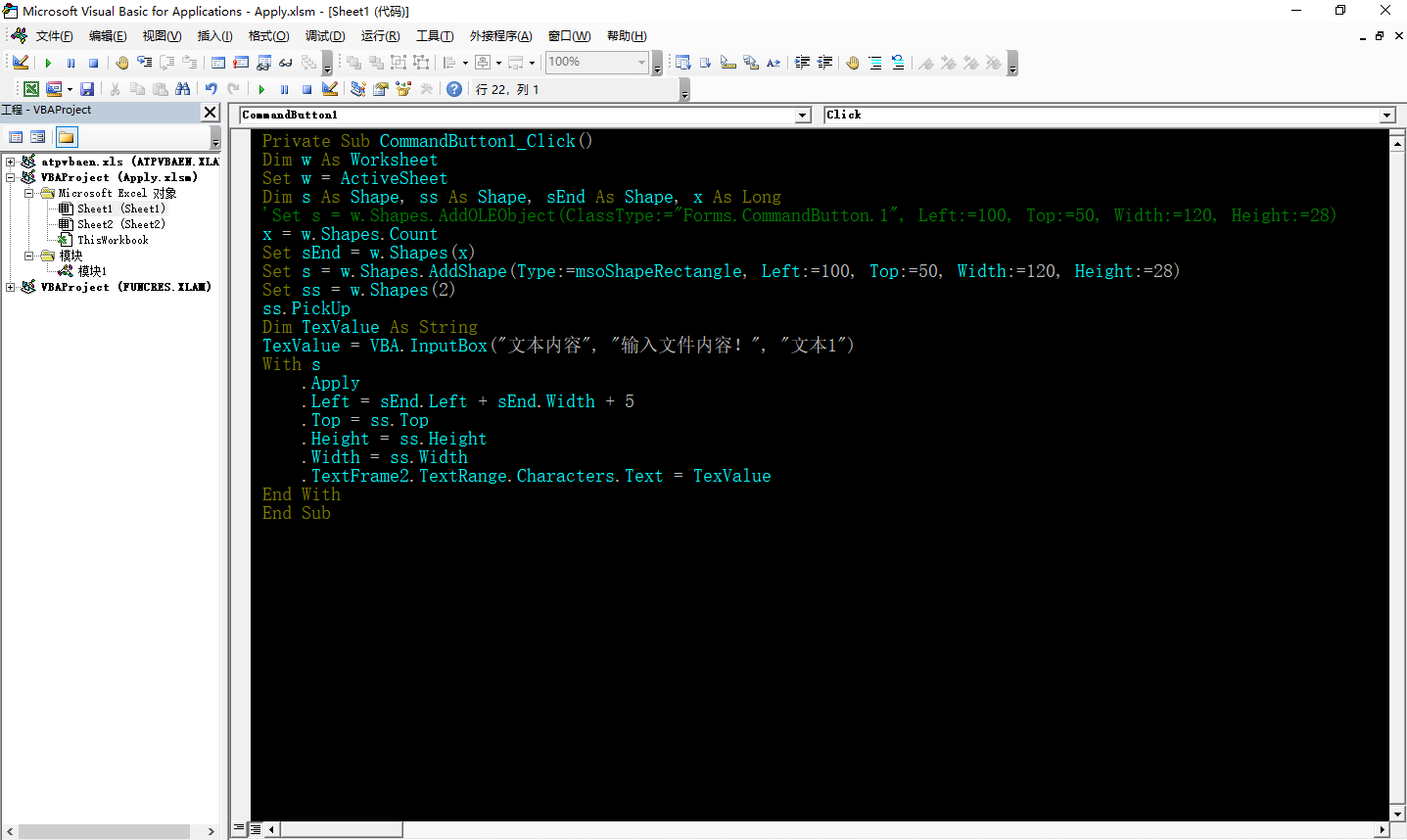Image resolution: width=1407 pixels, height=840 pixels.
Task: Click the project panel toolbar options arrow
Action: (215, 138)
